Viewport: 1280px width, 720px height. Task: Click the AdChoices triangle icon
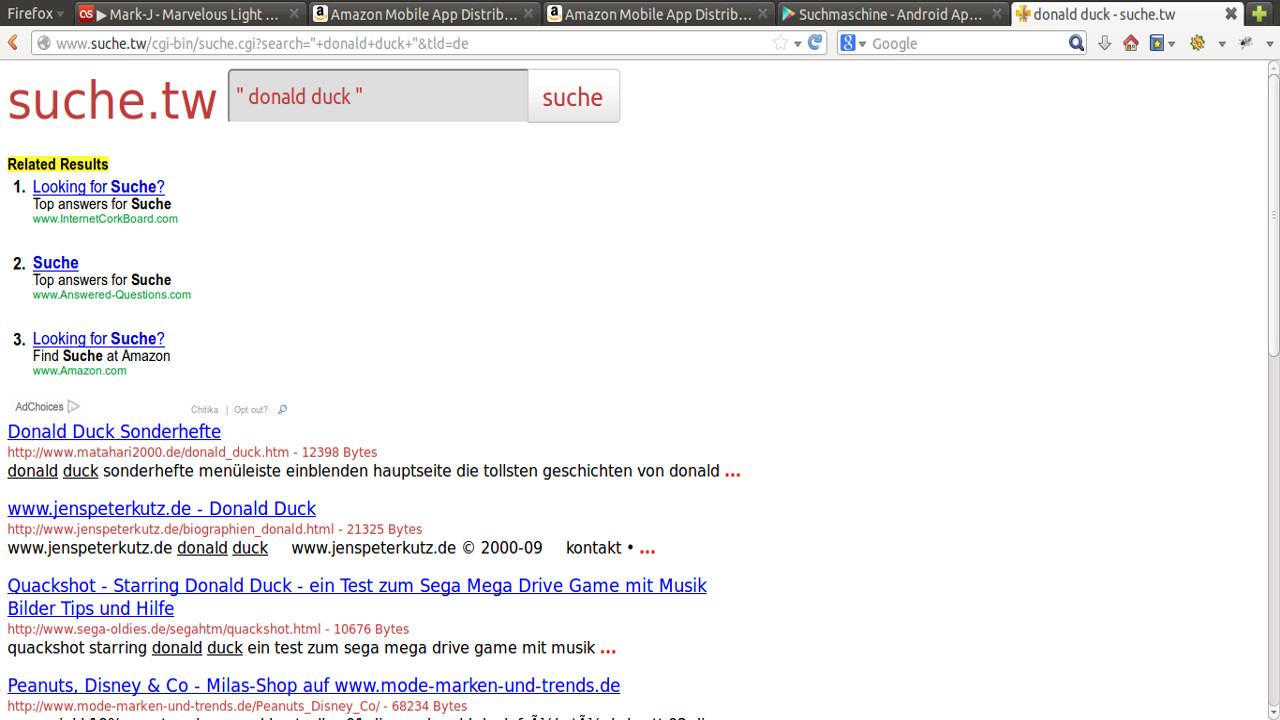coord(74,407)
